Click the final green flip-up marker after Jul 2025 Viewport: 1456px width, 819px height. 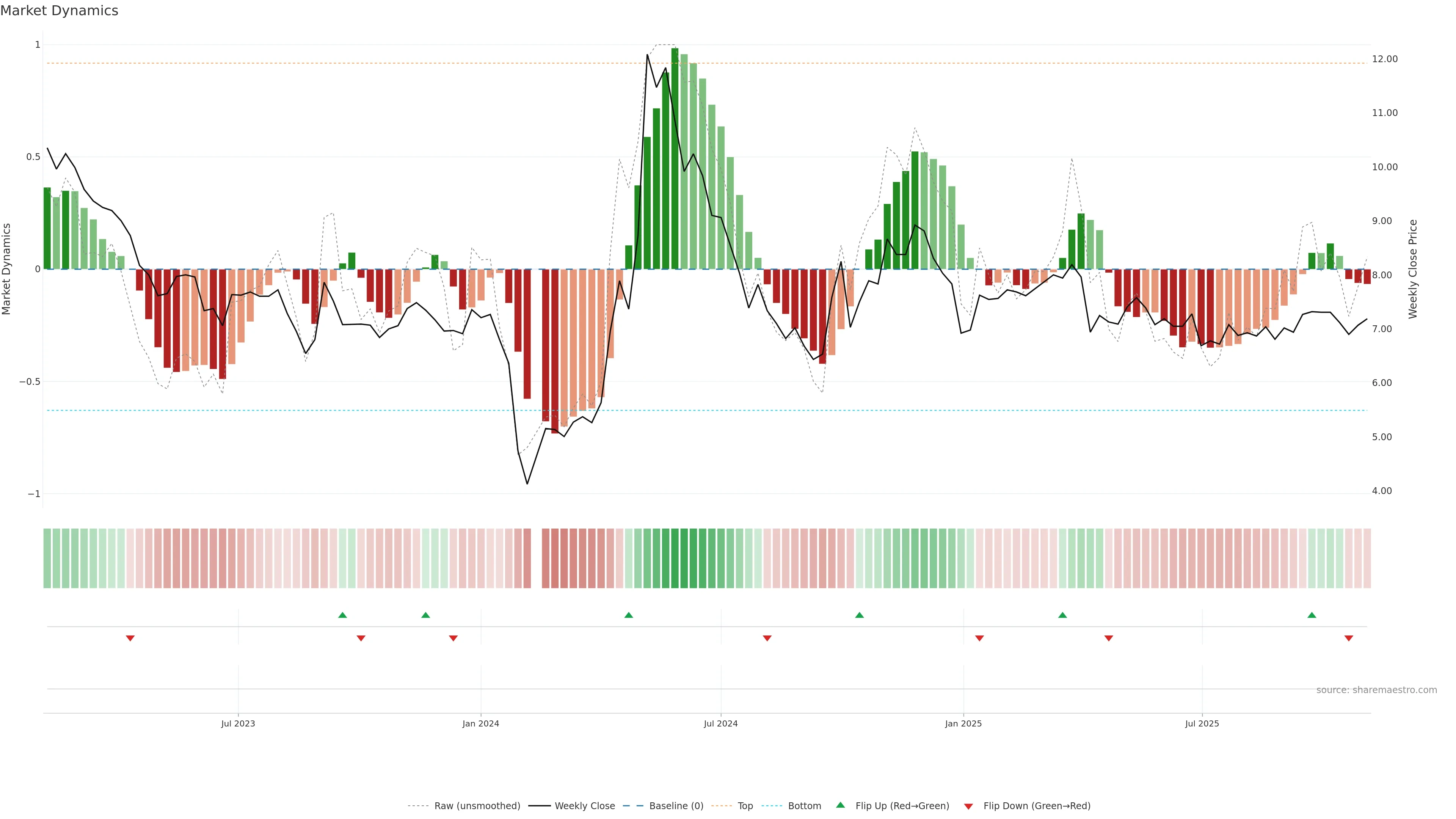[x=1312, y=615]
